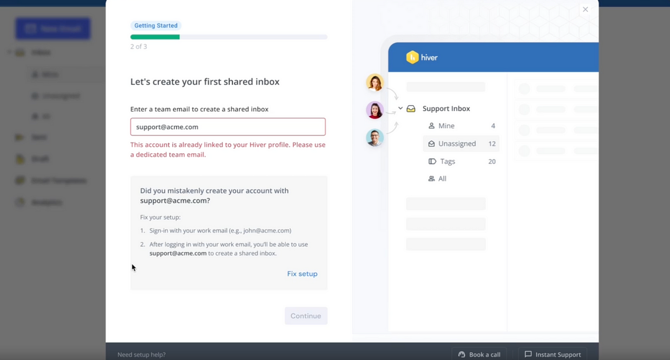
Task: Click the Support Inbox tray icon
Action: pos(411,108)
